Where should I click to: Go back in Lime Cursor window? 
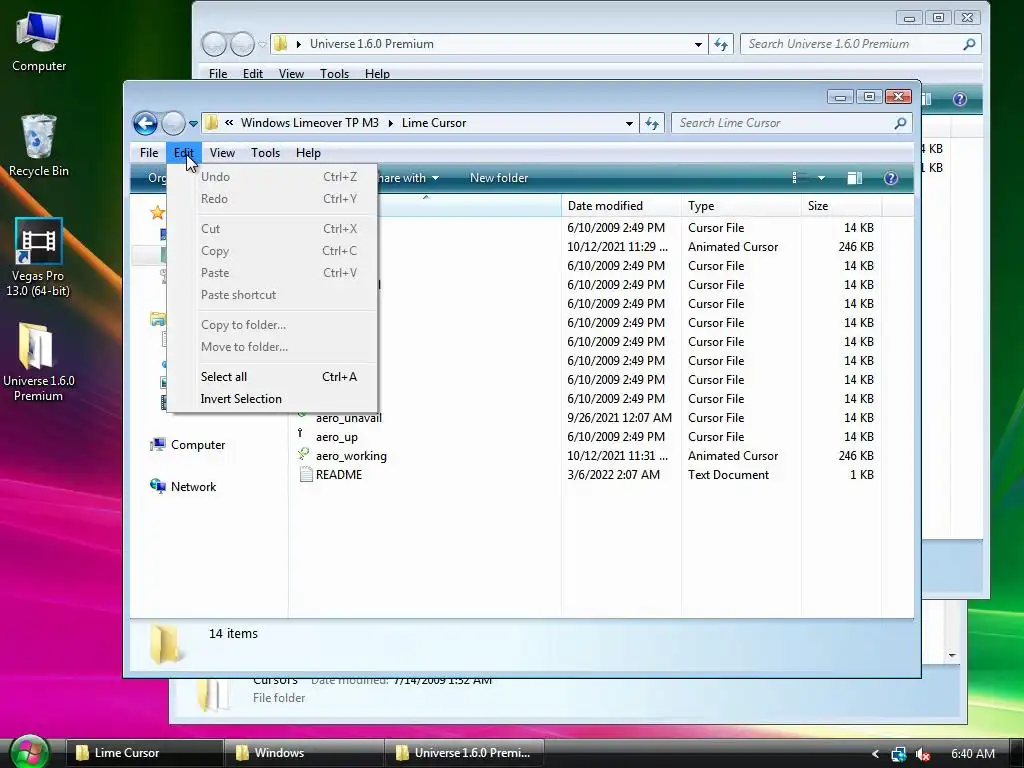tap(145, 123)
